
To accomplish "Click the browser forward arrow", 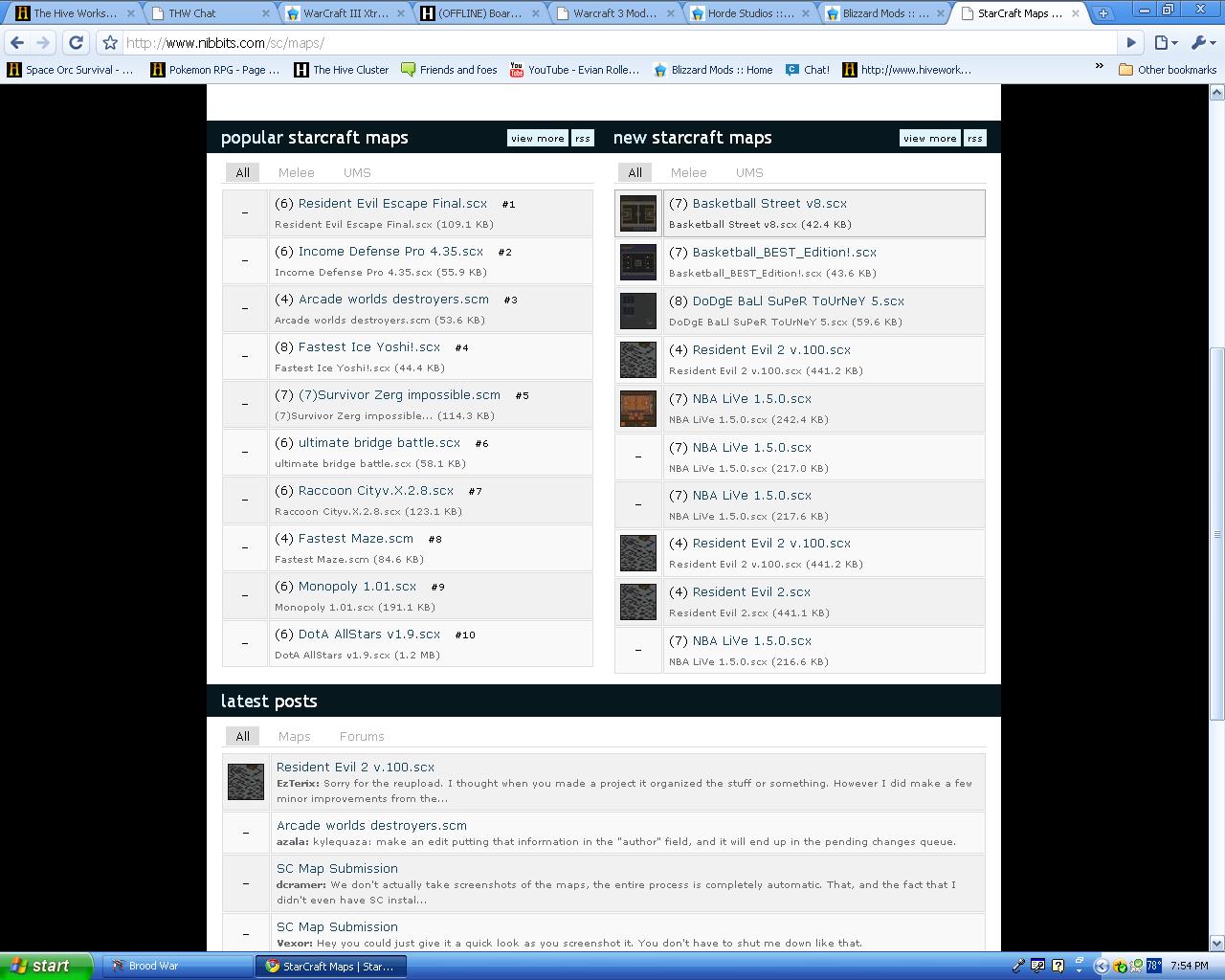I will (x=42, y=43).
